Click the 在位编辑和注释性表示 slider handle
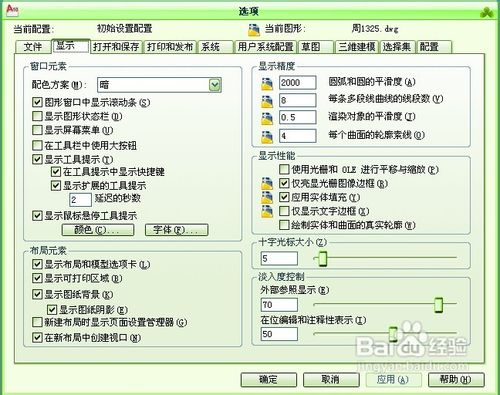This screenshot has width=500, height=395. click(x=393, y=334)
